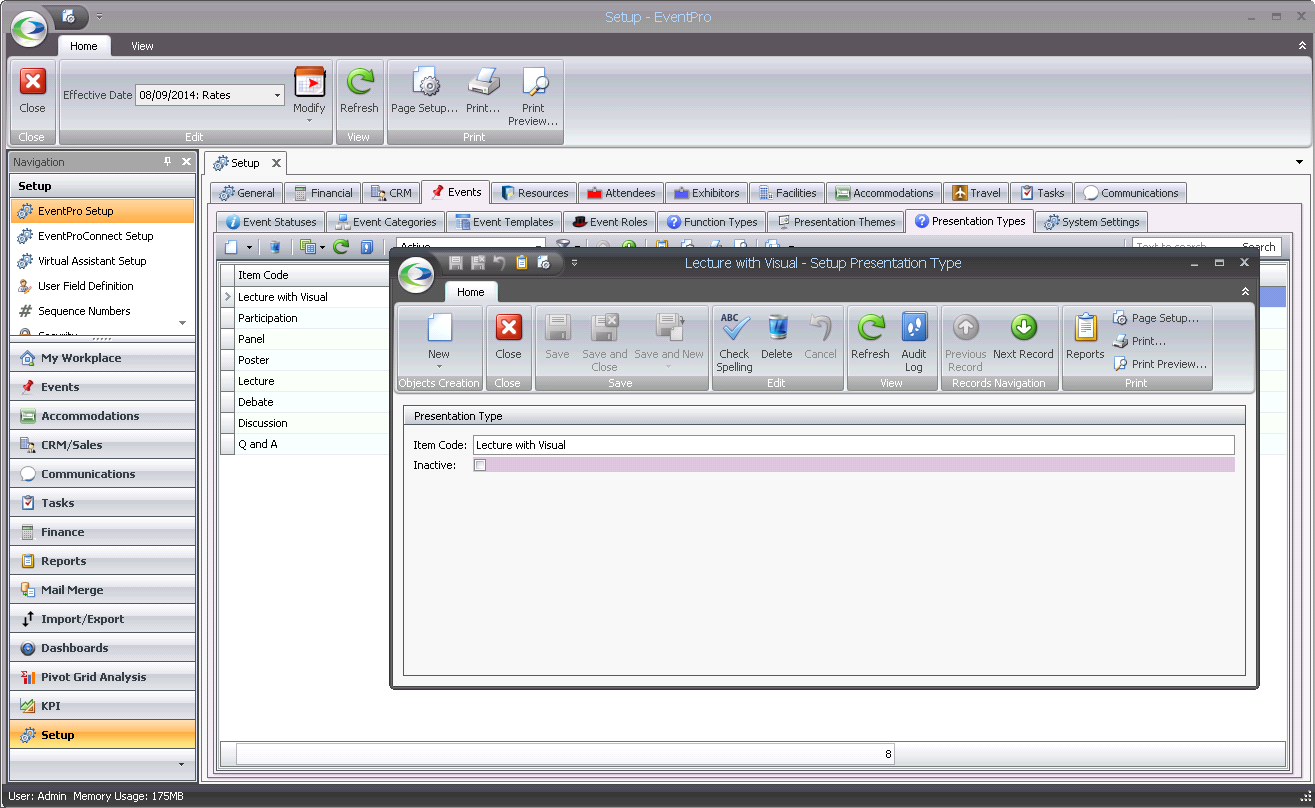Customize dialog quick access toolbar dropdown
The height and width of the screenshot is (808, 1315).
coord(574,263)
